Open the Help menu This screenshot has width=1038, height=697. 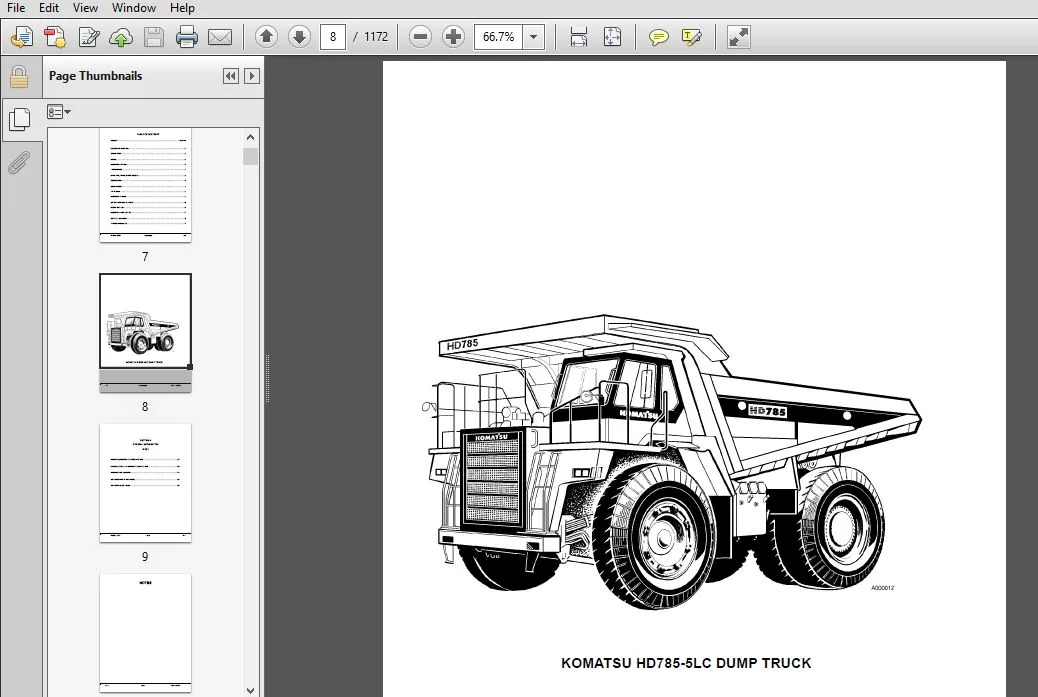click(182, 8)
